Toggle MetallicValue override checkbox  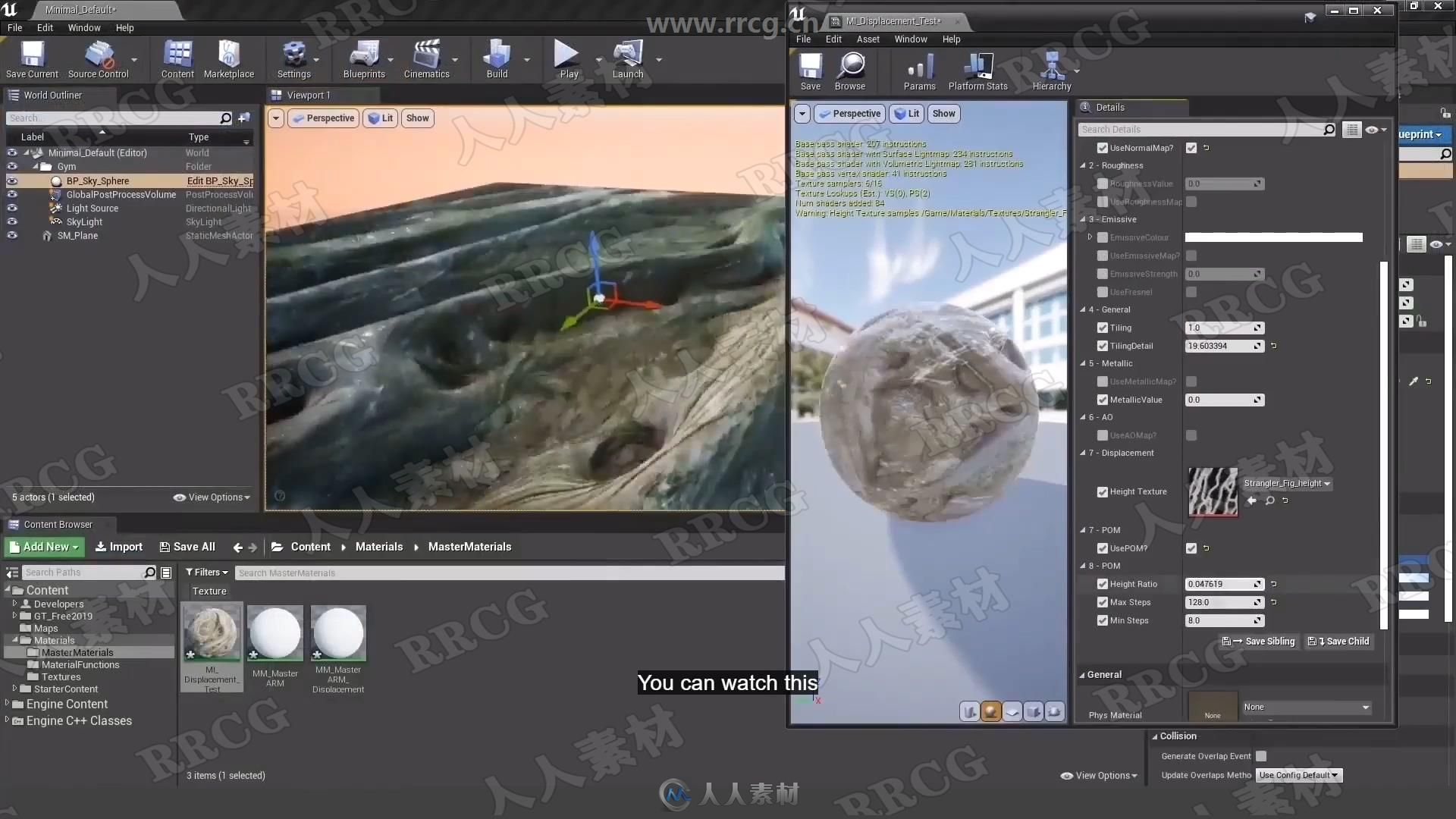[1103, 400]
